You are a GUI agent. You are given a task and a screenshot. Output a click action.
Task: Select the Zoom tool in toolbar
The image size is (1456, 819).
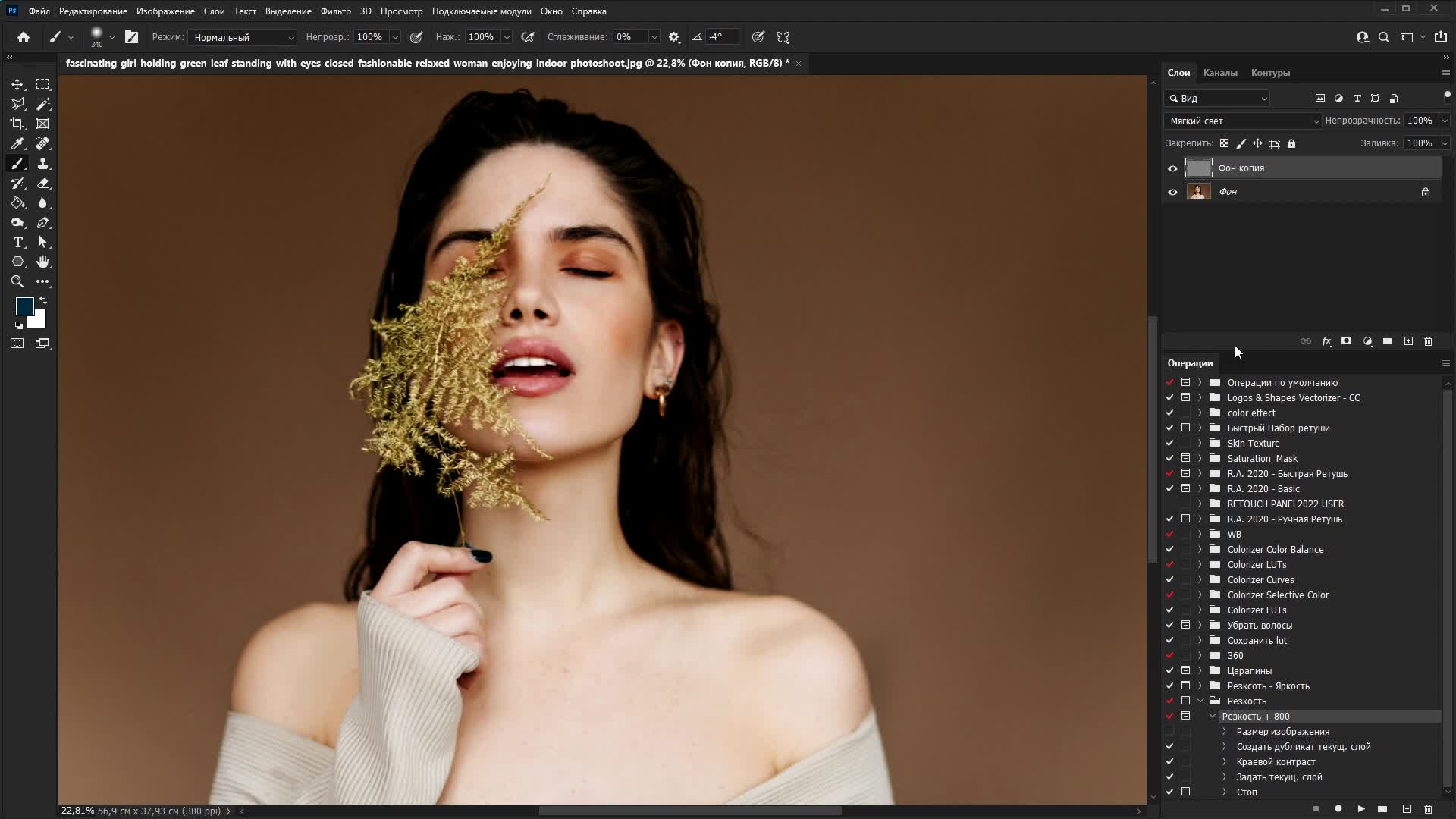17,281
